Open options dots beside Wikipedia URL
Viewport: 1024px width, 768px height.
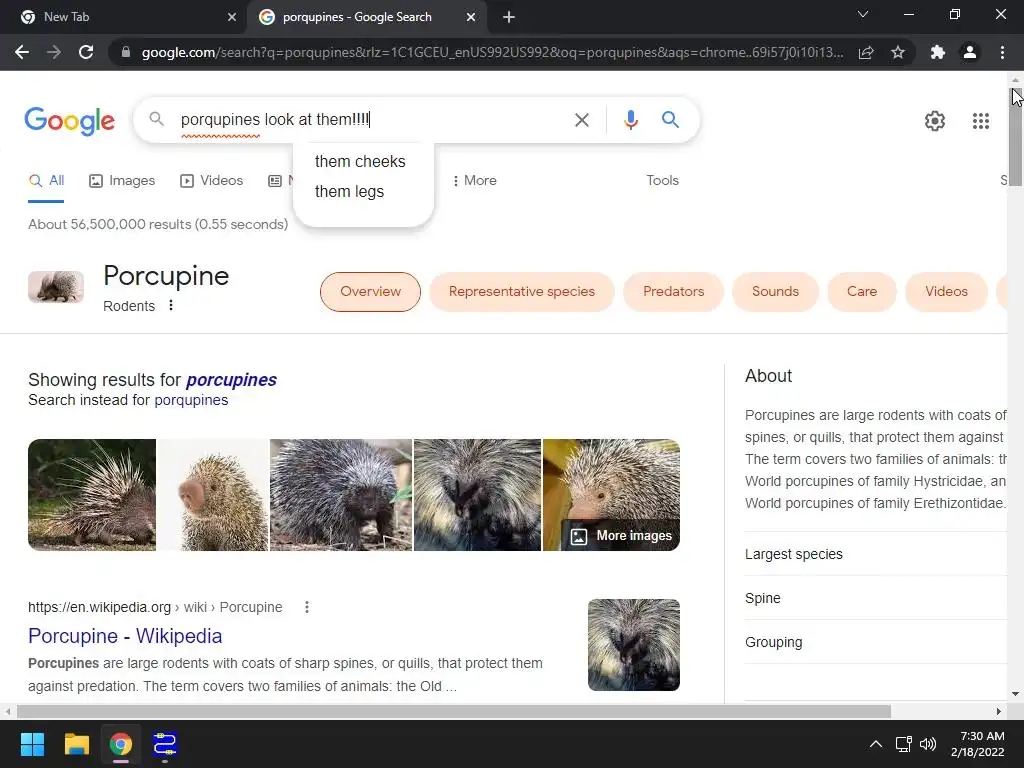pos(306,607)
